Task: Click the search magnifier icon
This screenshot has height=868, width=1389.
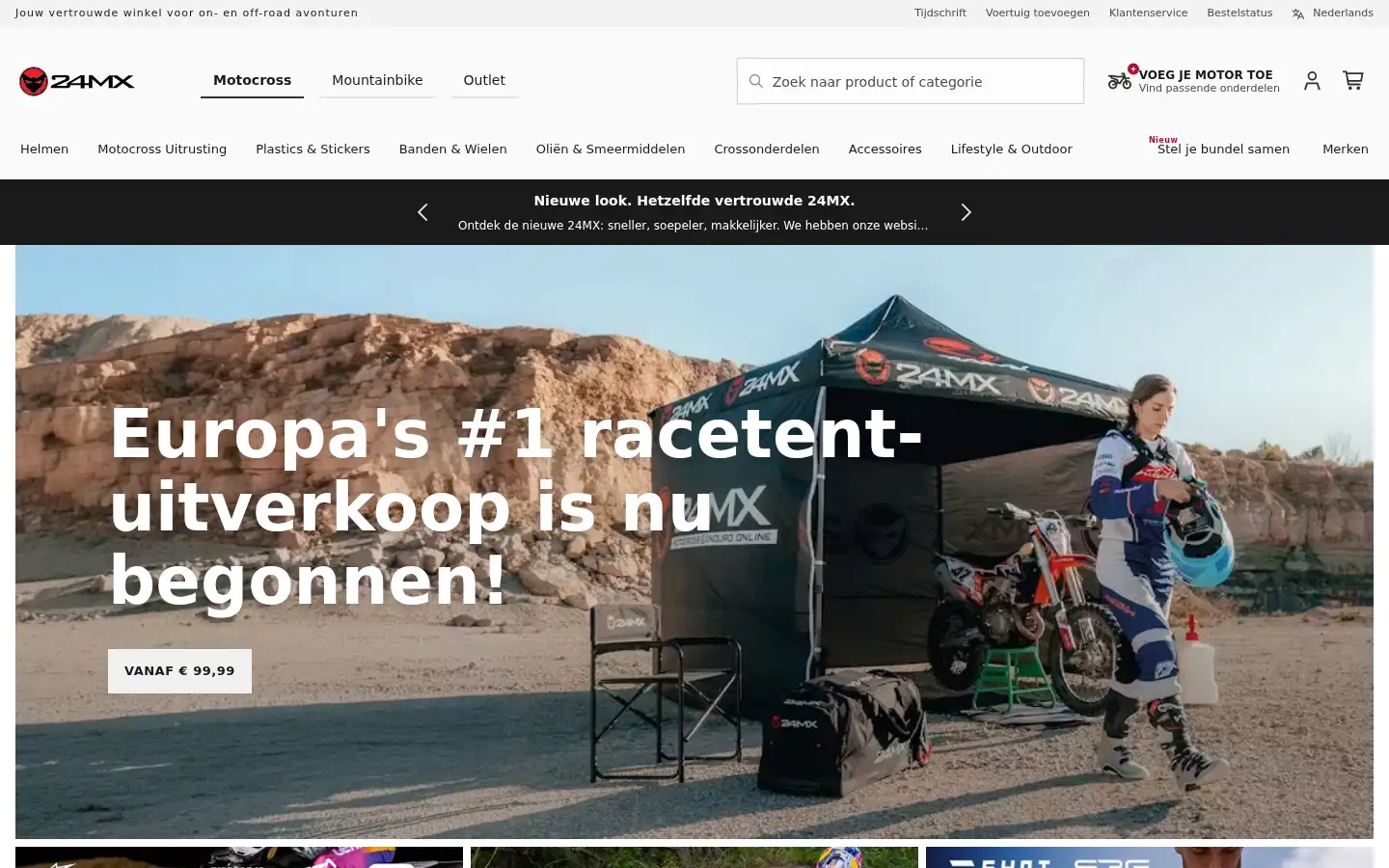Action: click(756, 82)
